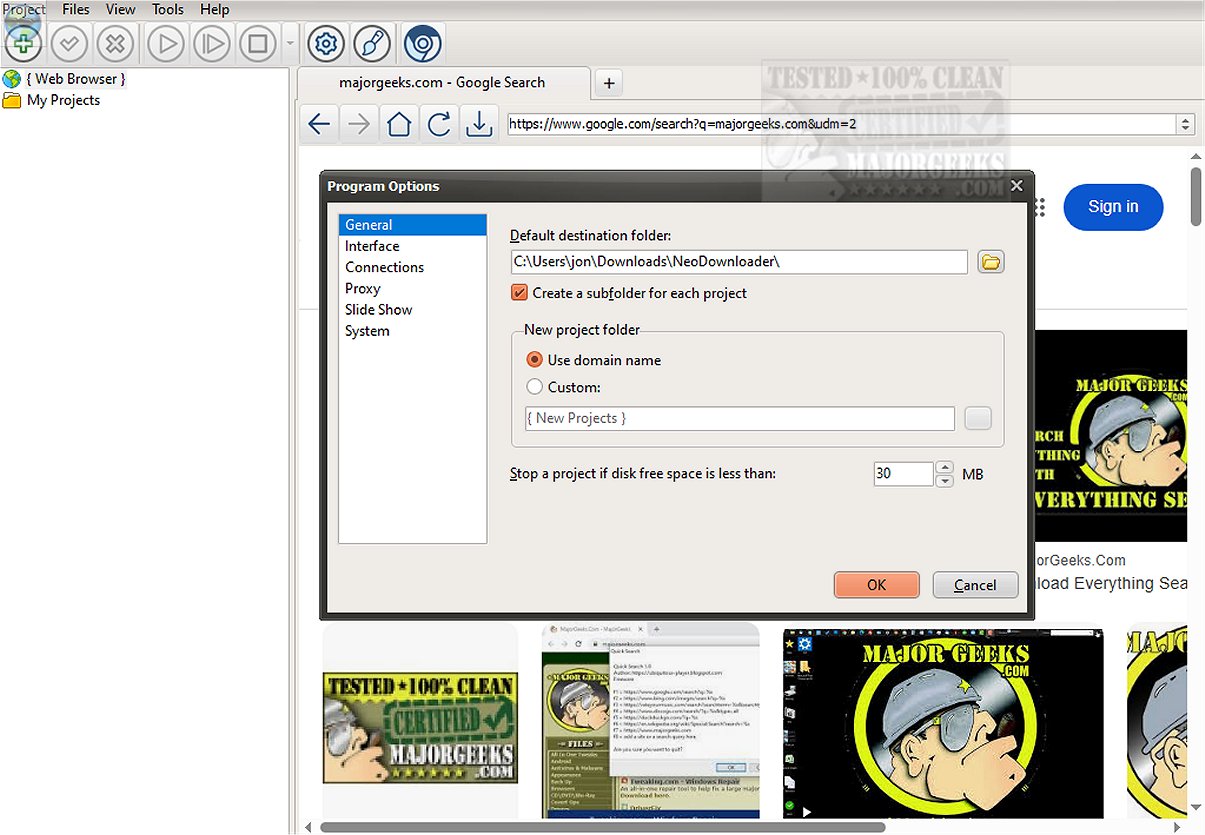Click the add new project plus icon
The image size is (1205, 835).
(x=23, y=43)
